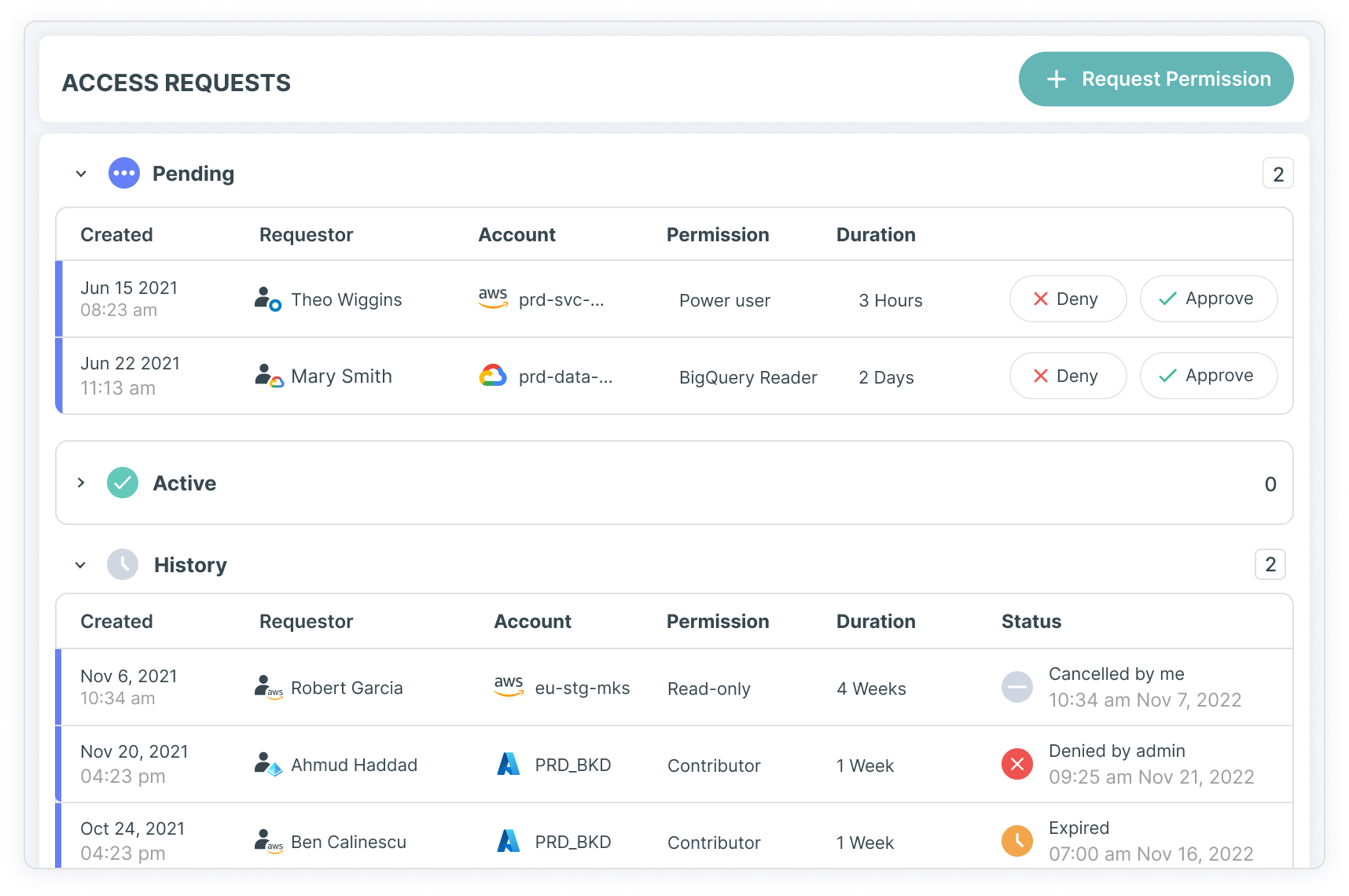Click the Azure logo in Ahmud Haddad's row

[x=509, y=765]
